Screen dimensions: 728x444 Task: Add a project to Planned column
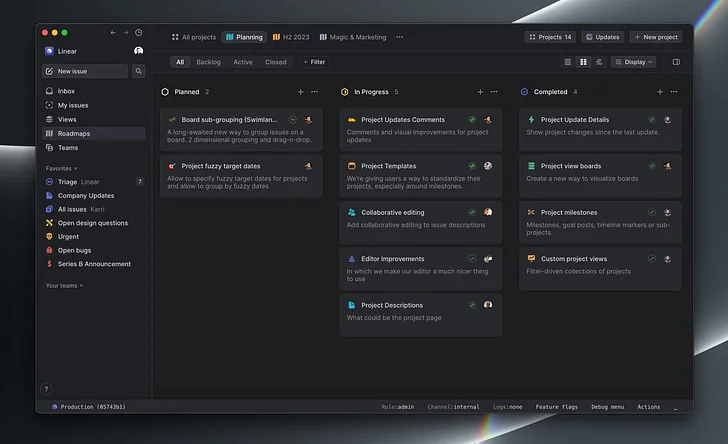(300, 92)
